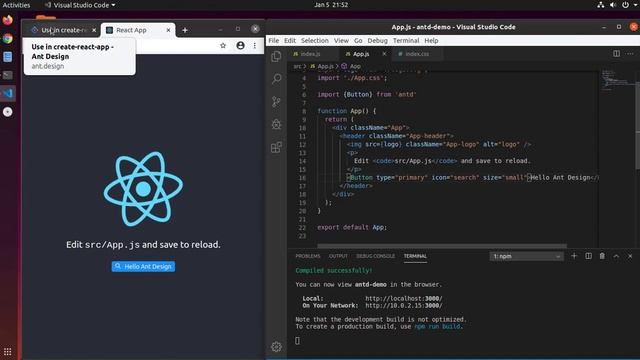Screen dimensions: 640x360
Task: Switch to the index.css editor tab
Action: pyautogui.click(x=416, y=53)
